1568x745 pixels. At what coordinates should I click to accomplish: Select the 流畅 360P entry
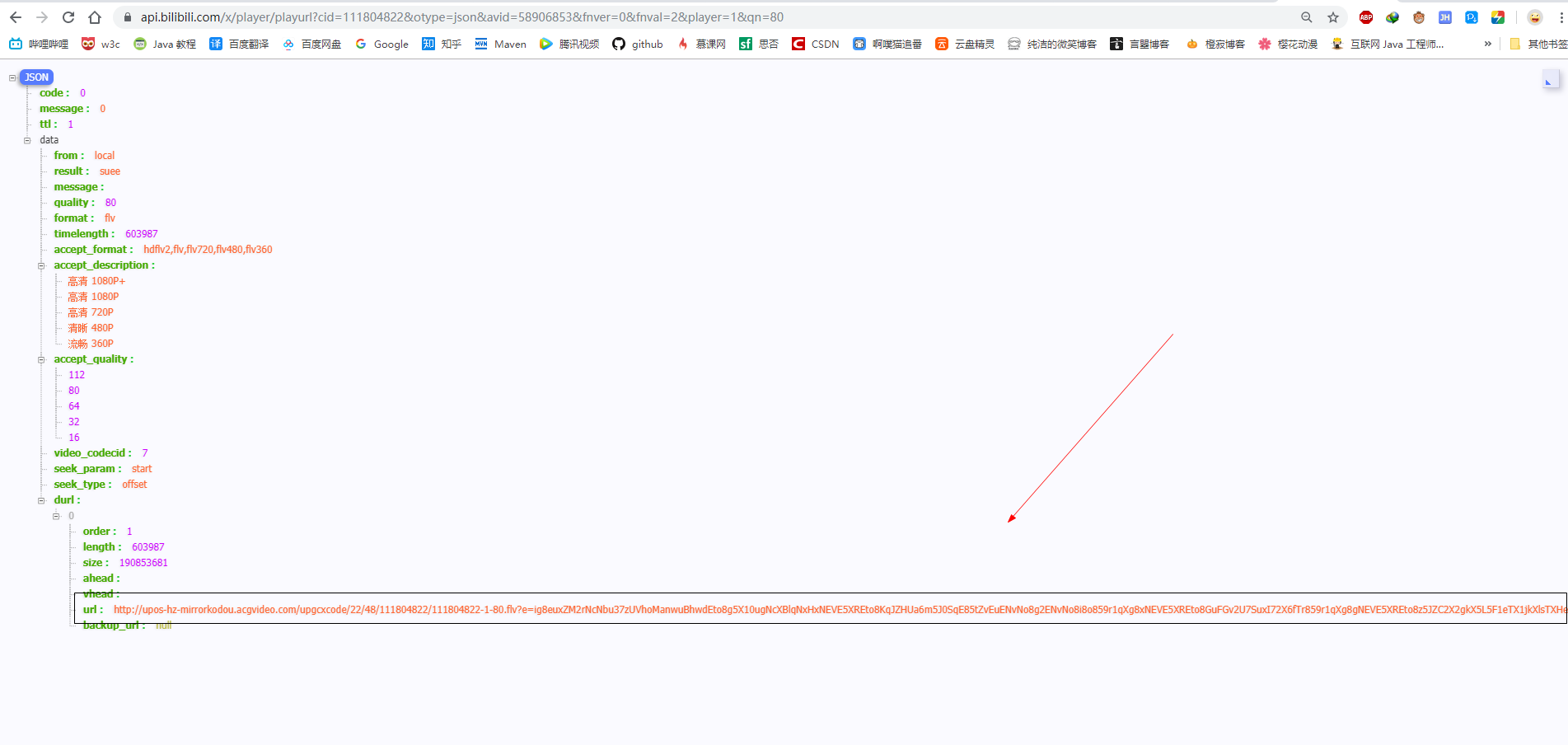point(91,344)
